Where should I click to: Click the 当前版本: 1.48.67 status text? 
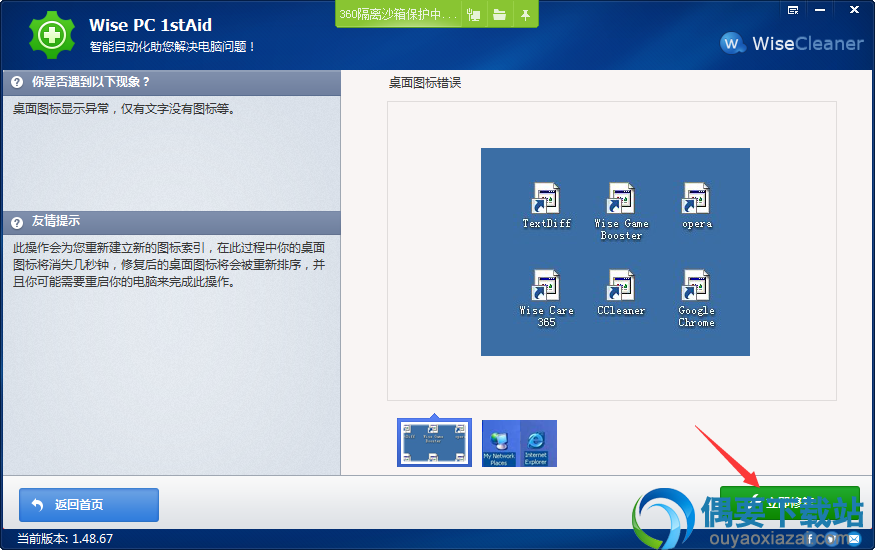click(x=65, y=539)
